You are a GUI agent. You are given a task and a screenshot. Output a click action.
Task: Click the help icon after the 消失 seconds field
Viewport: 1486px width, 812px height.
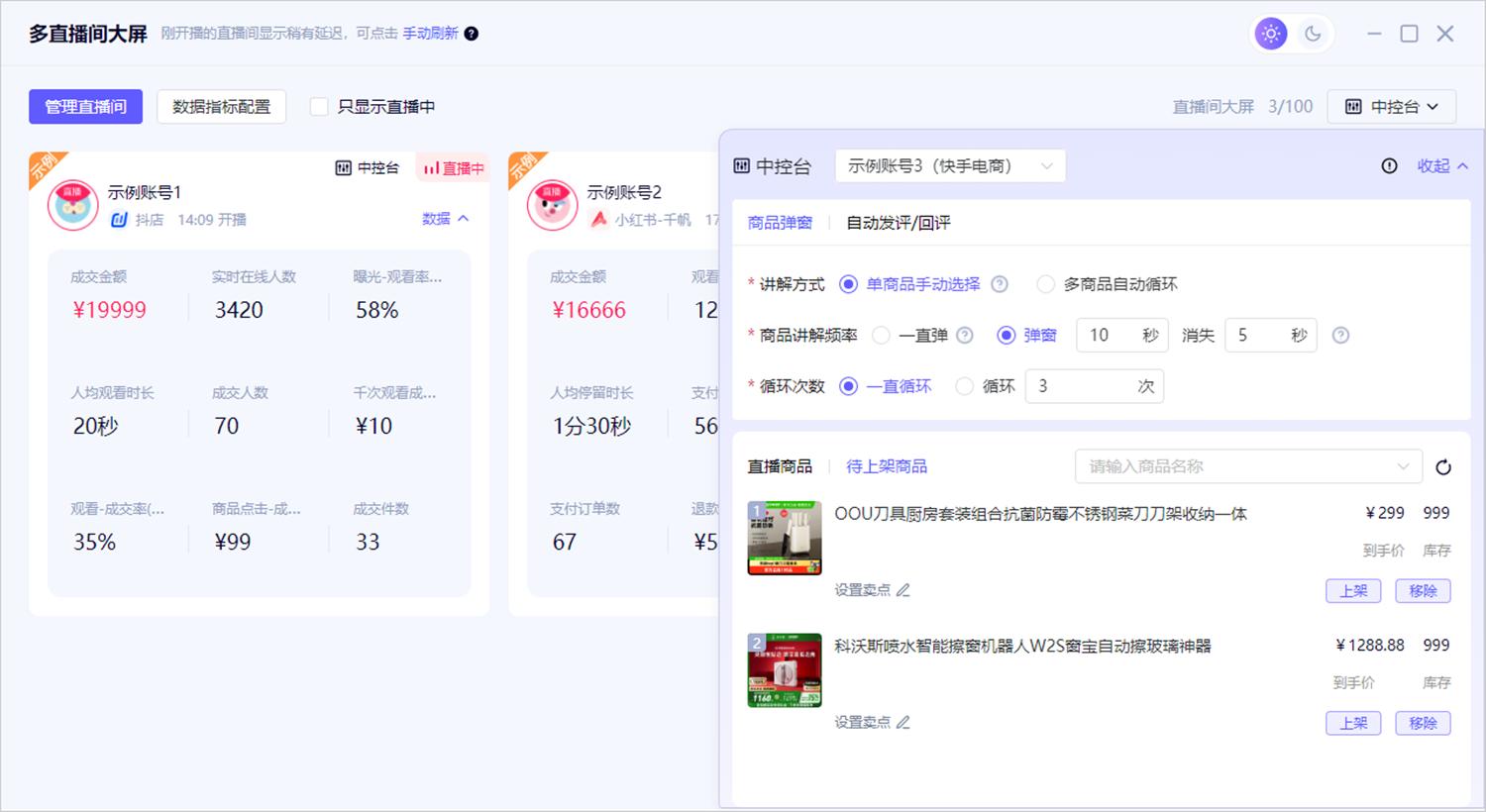(1340, 336)
